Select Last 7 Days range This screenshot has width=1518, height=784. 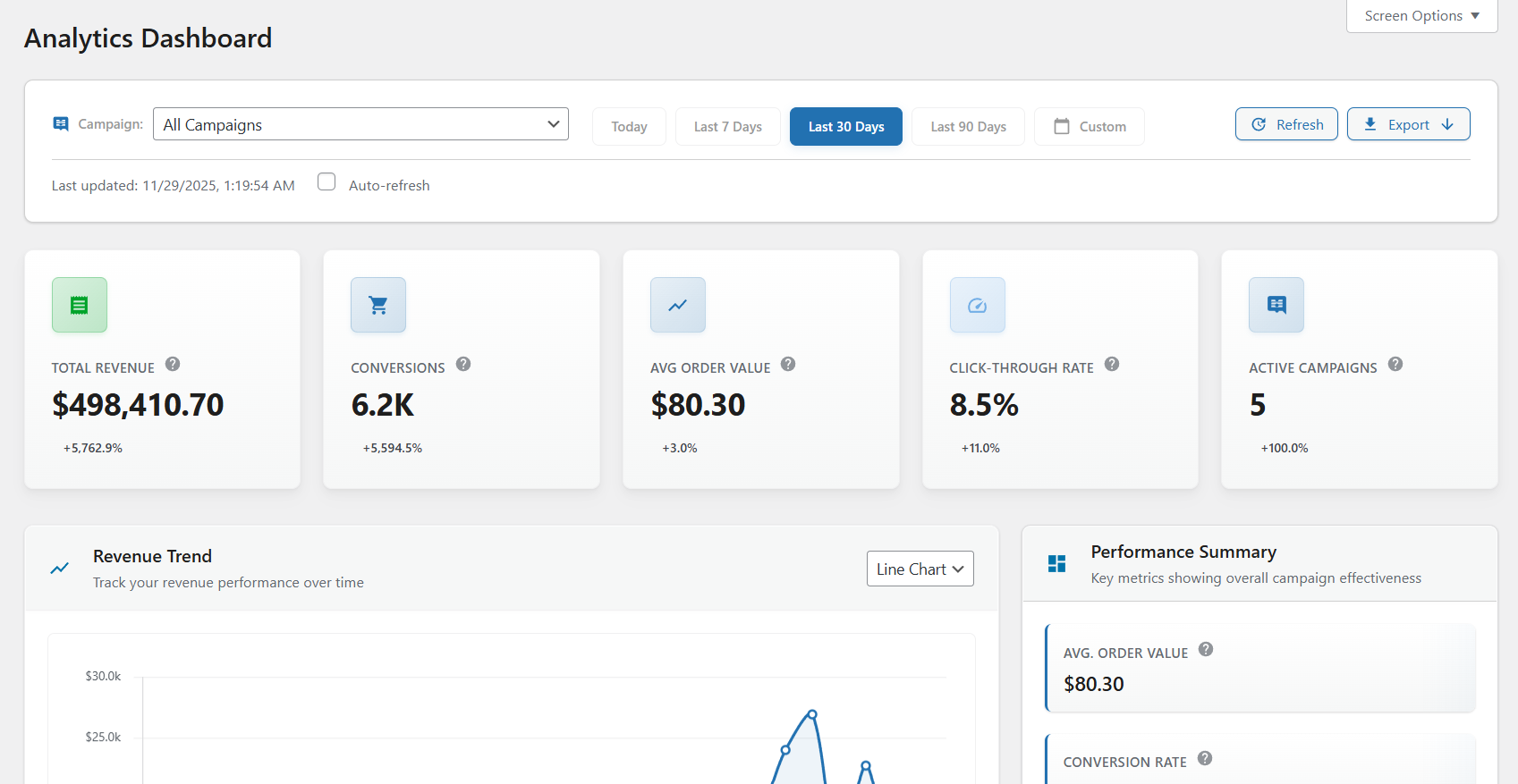coord(728,126)
